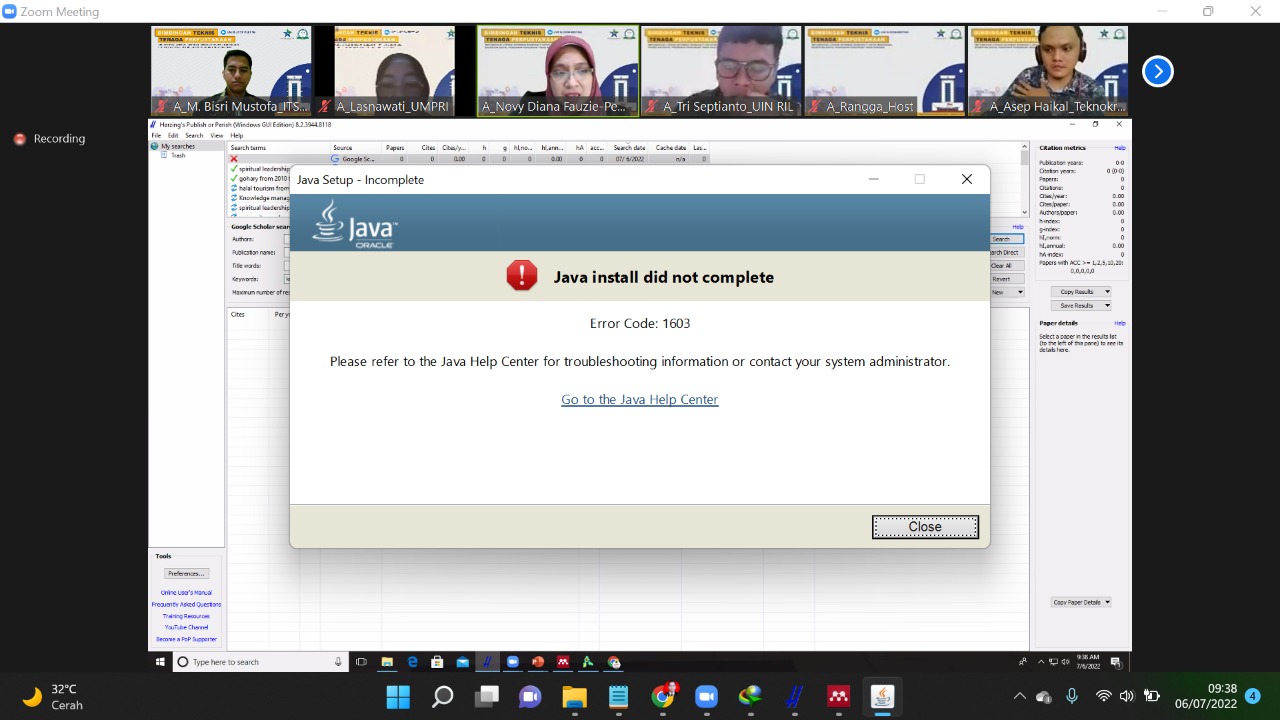
Task: Open Copy Results dropdown
Action: pos(1081,292)
